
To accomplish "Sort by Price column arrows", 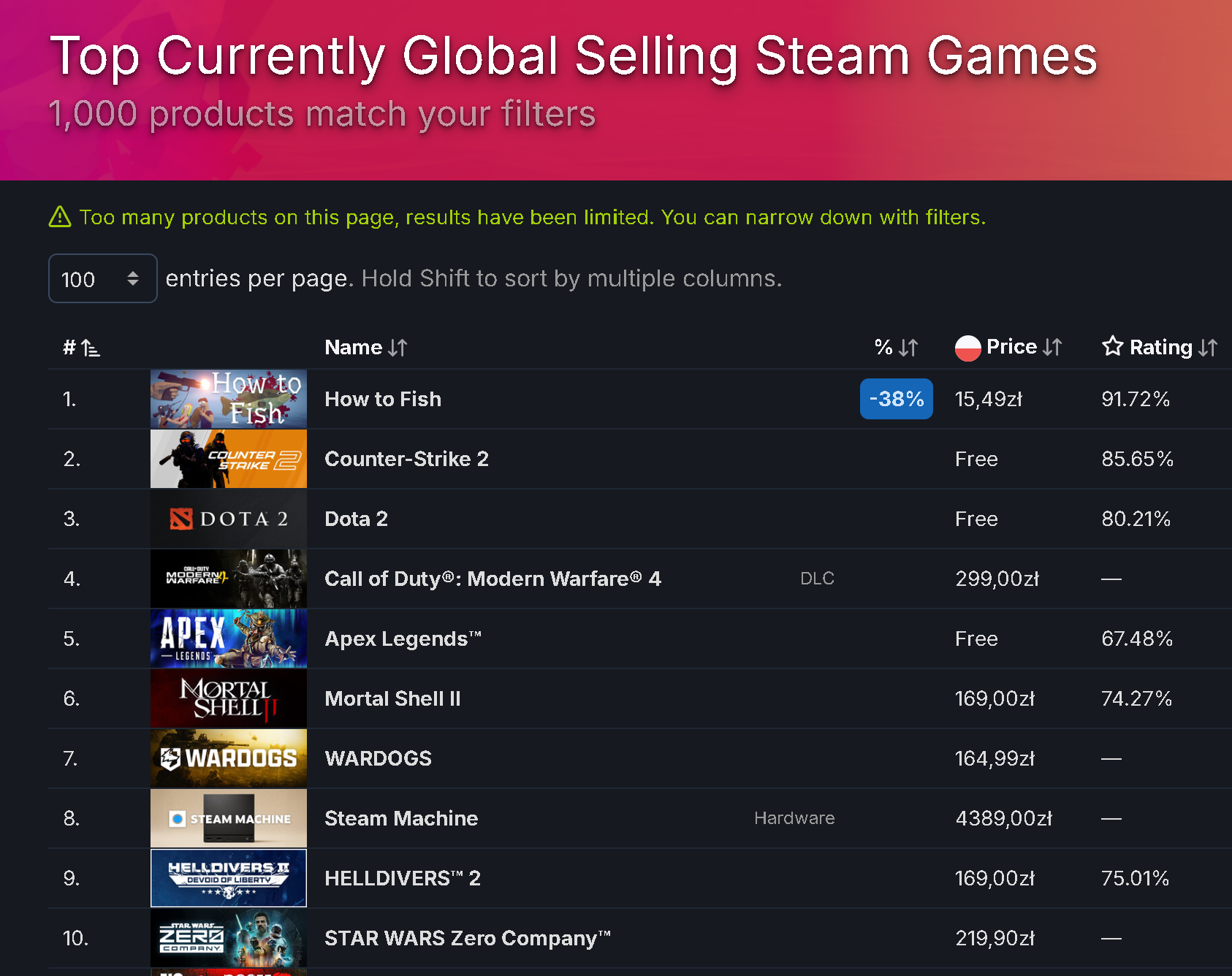I will point(1052,347).
